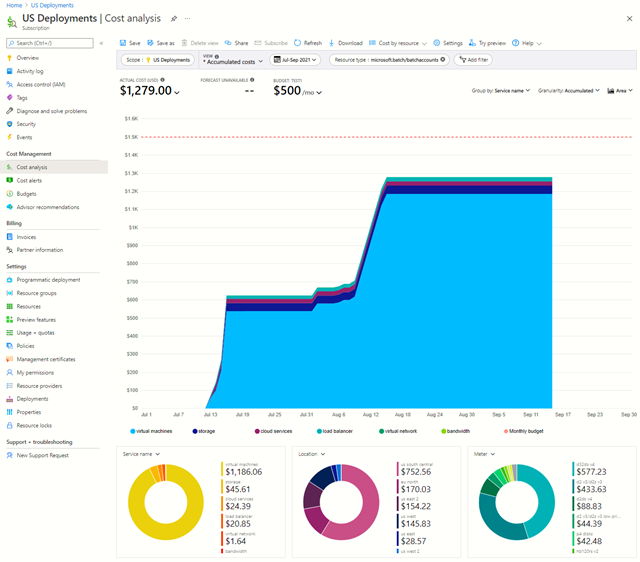The image size is (640, 562).
Task: Click the Add filter button
Action: (473, 60)
